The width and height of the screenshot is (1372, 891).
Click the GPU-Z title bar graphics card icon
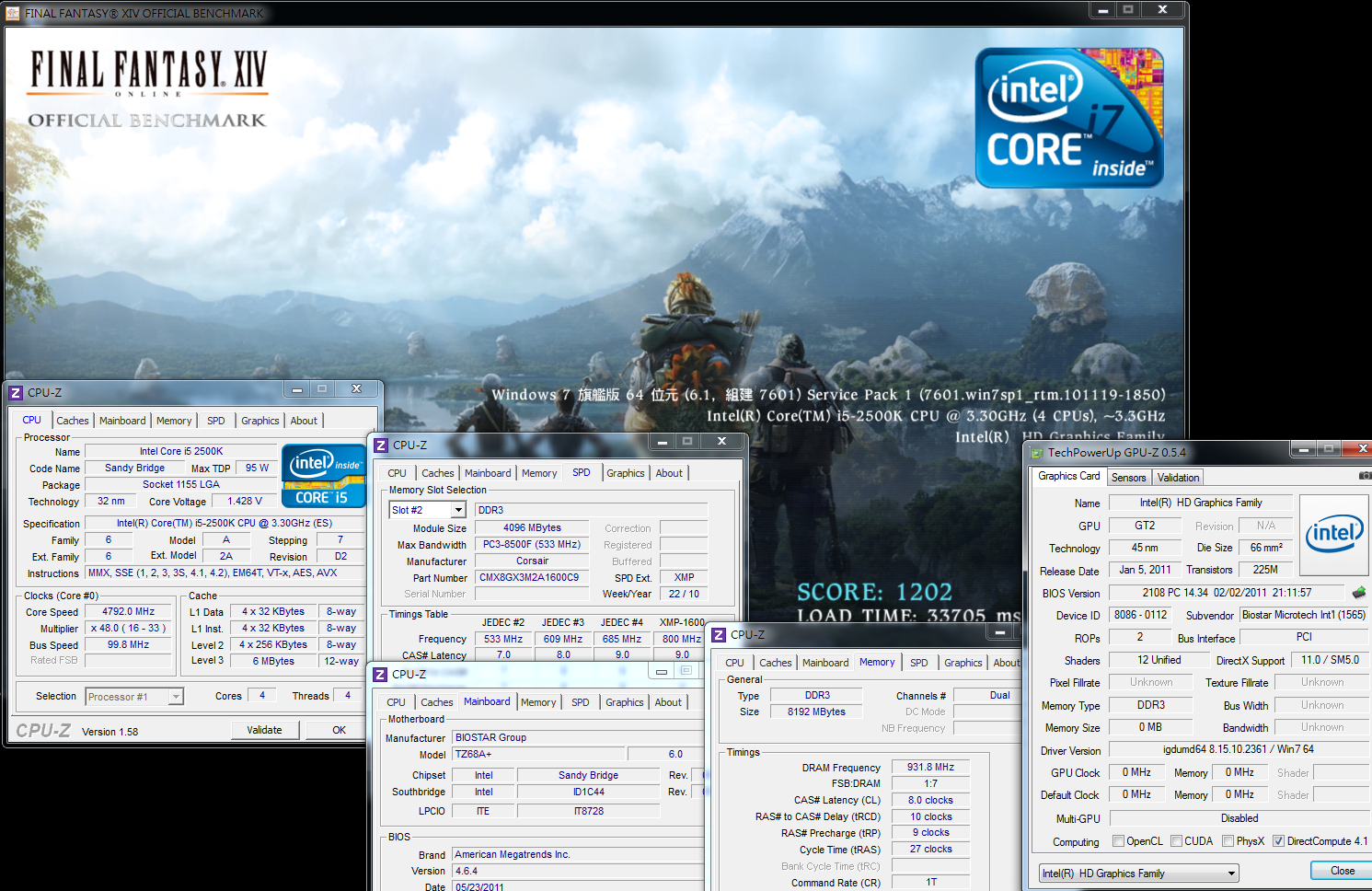coord(1037,453)
